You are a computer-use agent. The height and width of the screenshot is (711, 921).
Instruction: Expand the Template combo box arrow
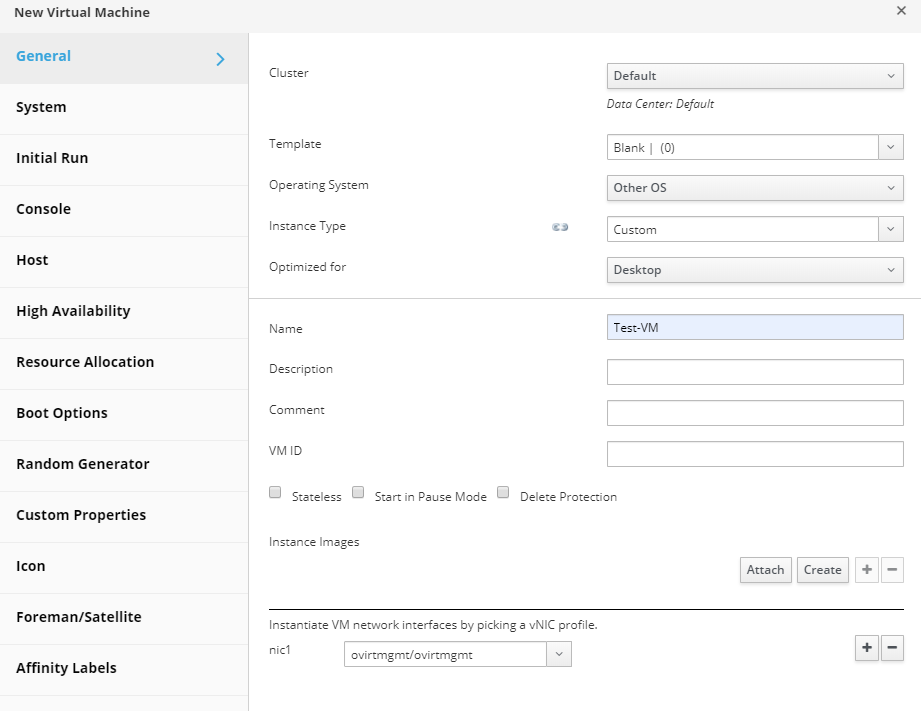click(x=891, y=147)
